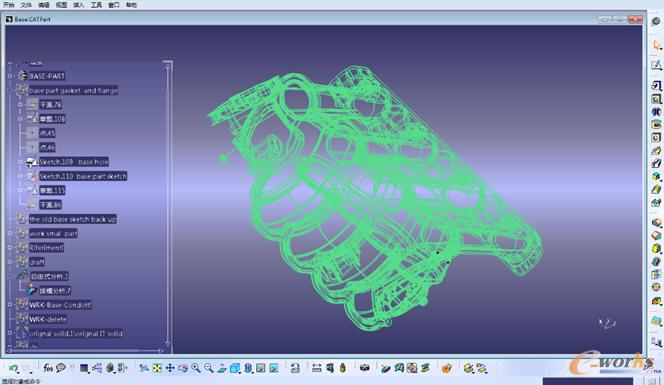Viewport: 664px width, 385px height.
Task: Choose the Zoom Out magnifier icon
Action: 209,368
